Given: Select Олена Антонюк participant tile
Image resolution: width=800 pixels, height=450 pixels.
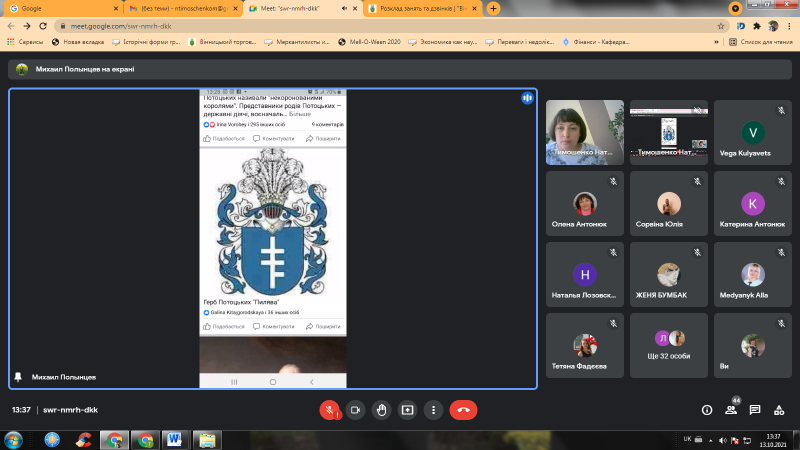Looking at the screenshot, I should click(585, 203).
